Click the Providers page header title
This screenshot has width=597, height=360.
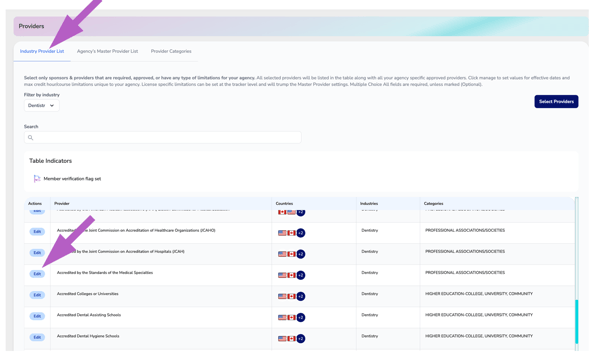pyautogui.click(x=31, y=26)
